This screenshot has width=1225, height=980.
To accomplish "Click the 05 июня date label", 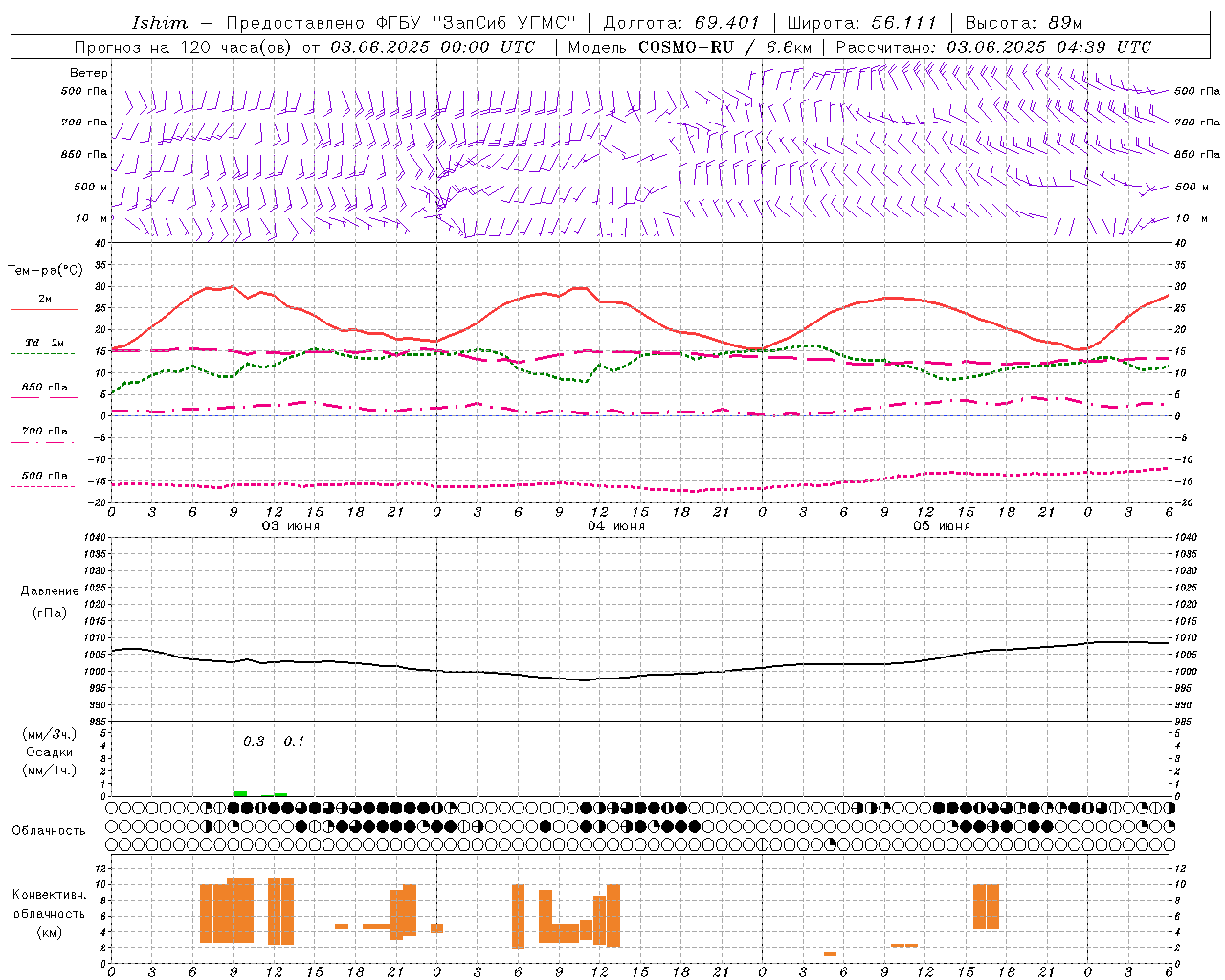I will (x=942, y=526).
